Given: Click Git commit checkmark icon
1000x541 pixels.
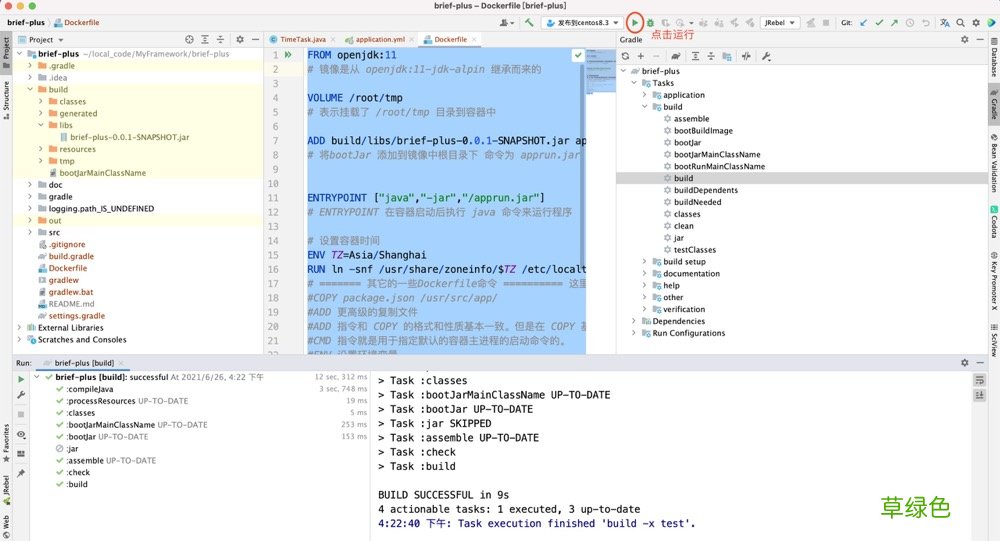Looking at the screenshot, I should (x=879, y=22).
